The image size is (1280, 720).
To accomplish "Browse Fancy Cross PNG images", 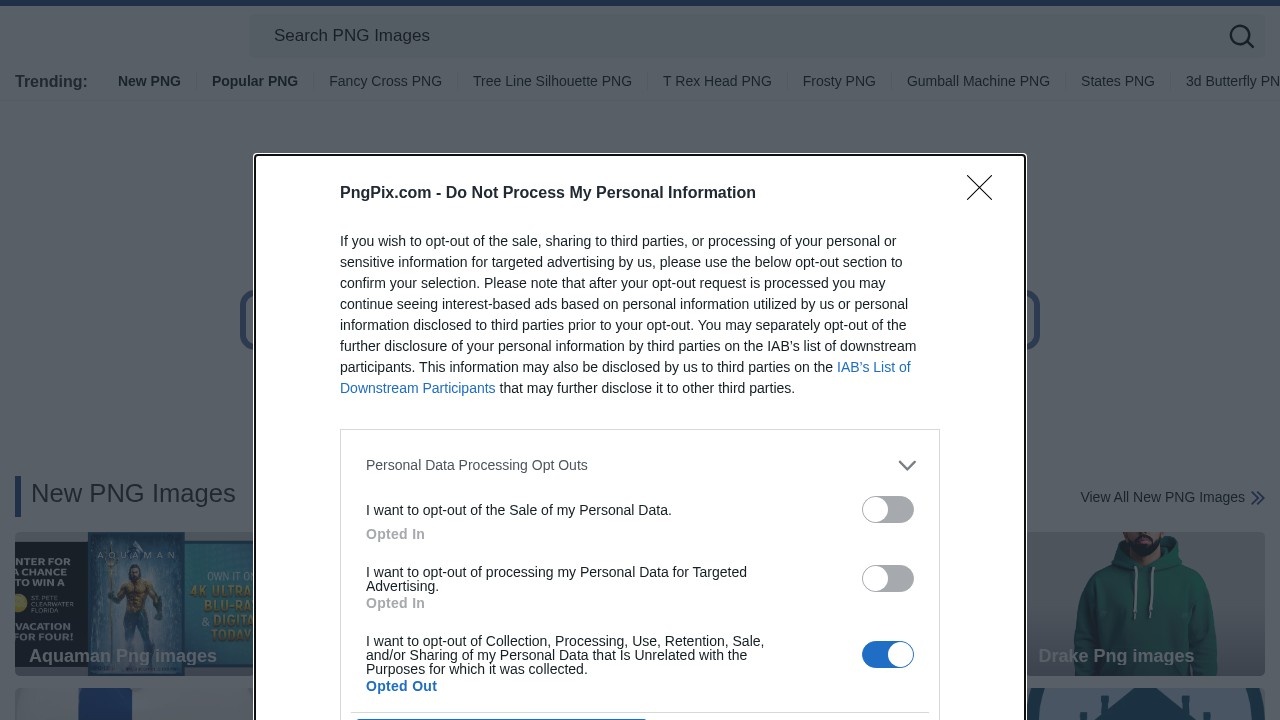I will tap(385, 81).
